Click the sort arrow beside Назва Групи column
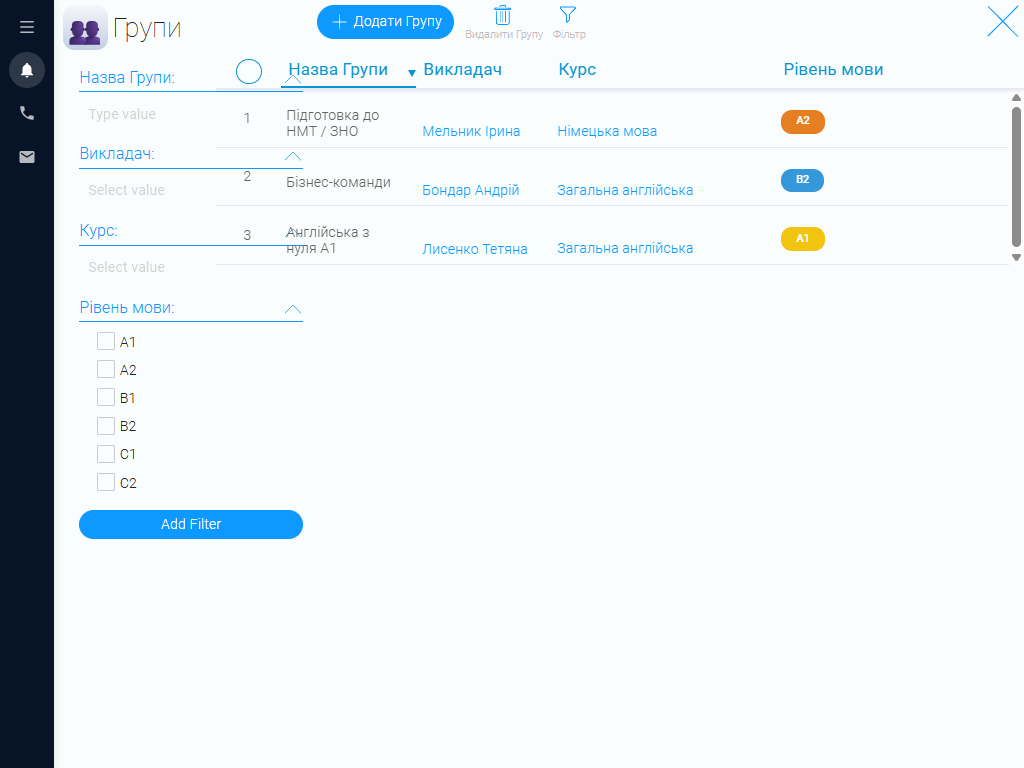This screenshot has height=768, width=1024. (411, 73)
